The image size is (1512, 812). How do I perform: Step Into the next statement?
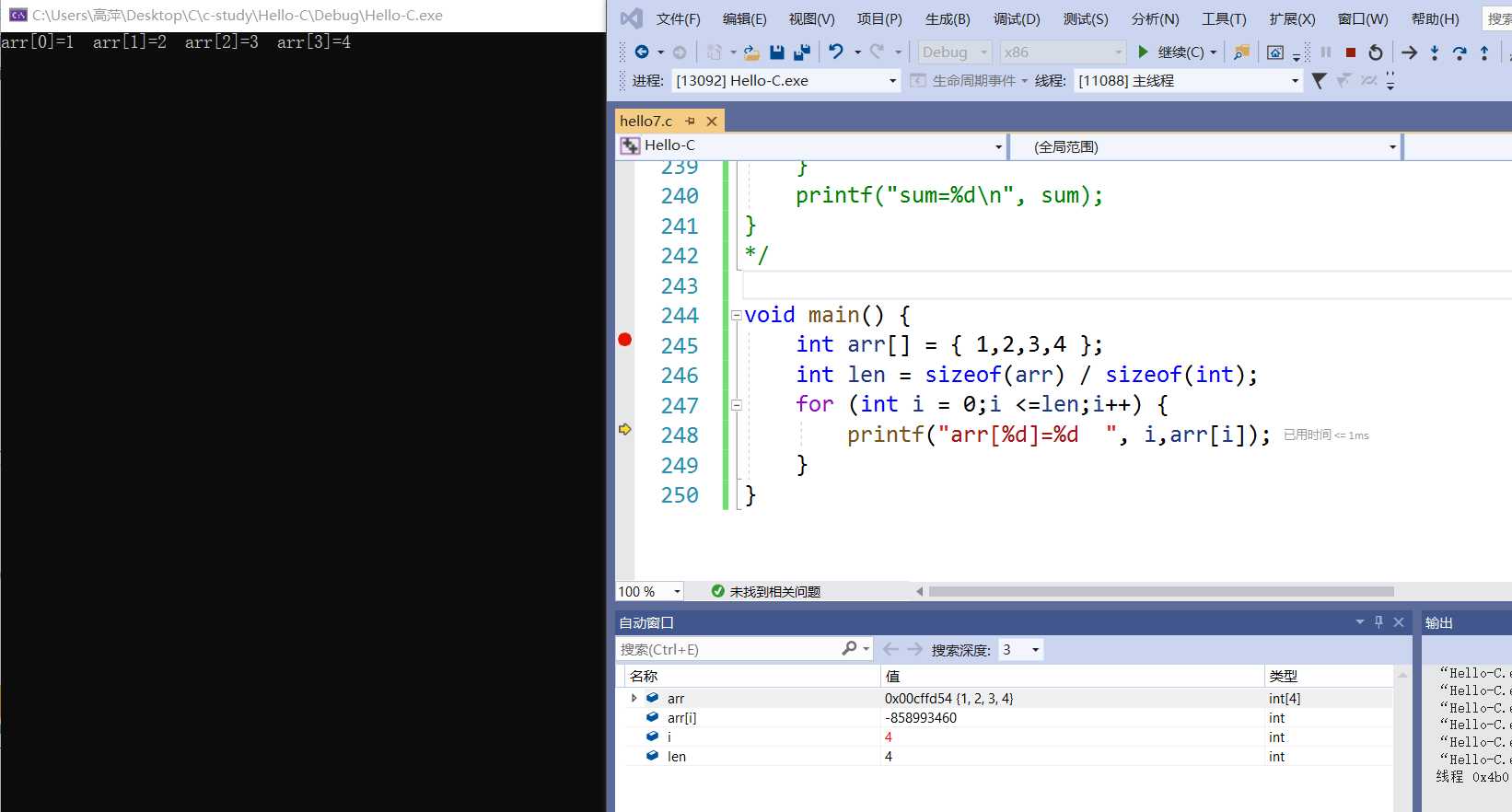1435,52
